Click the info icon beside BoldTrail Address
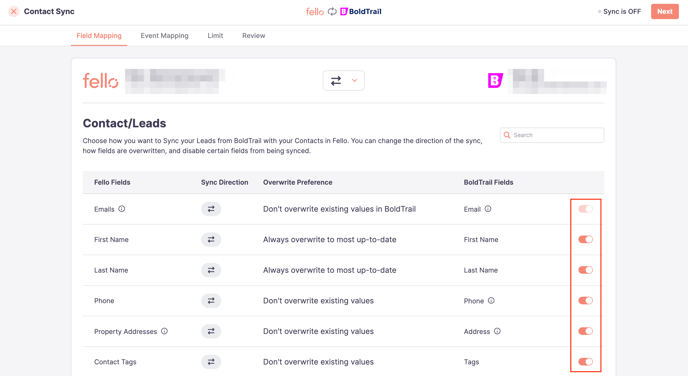688x376 pixels. point(497,331)
